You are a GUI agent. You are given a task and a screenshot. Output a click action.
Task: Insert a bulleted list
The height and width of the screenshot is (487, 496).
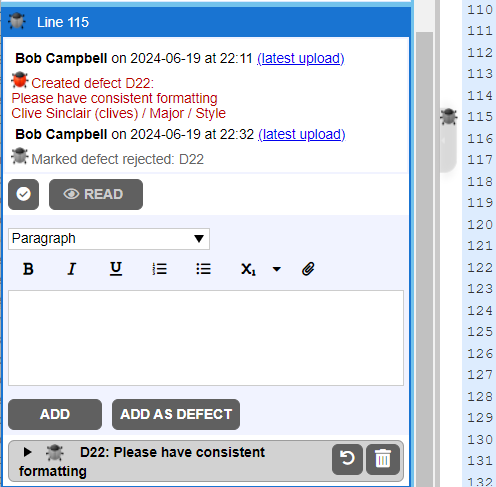click(x=203, y=269)
